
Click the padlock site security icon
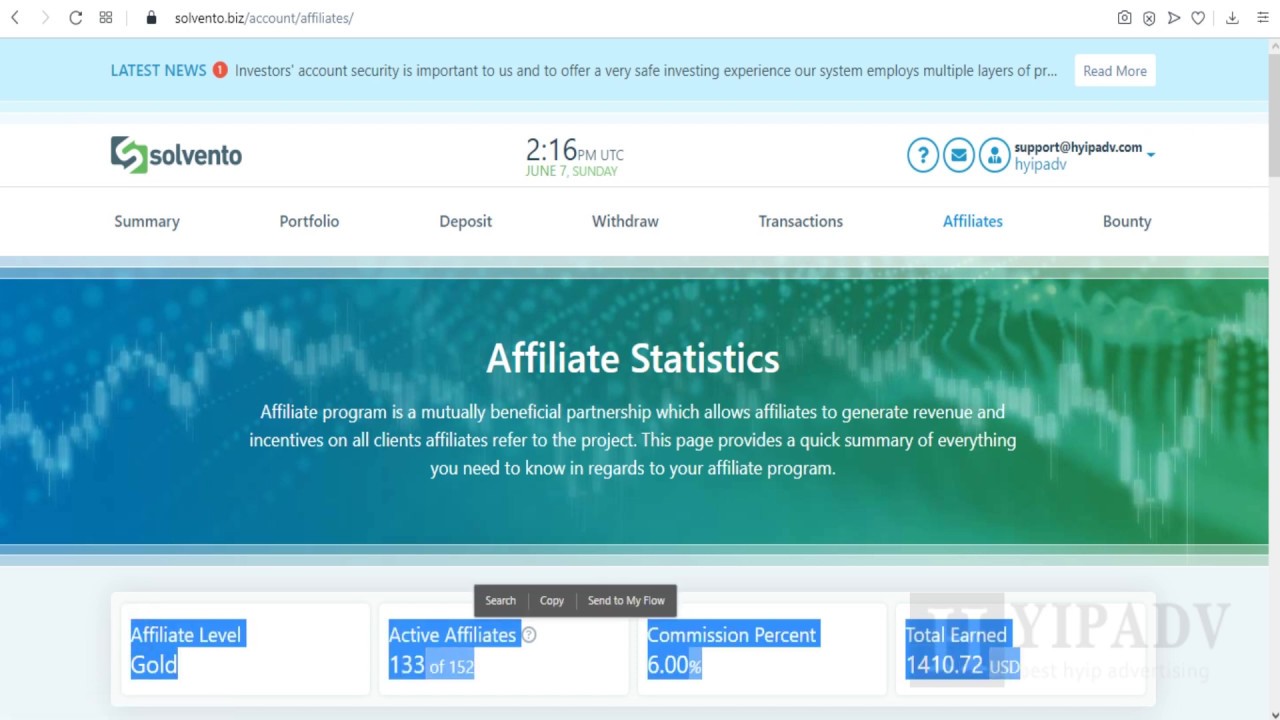152,18
